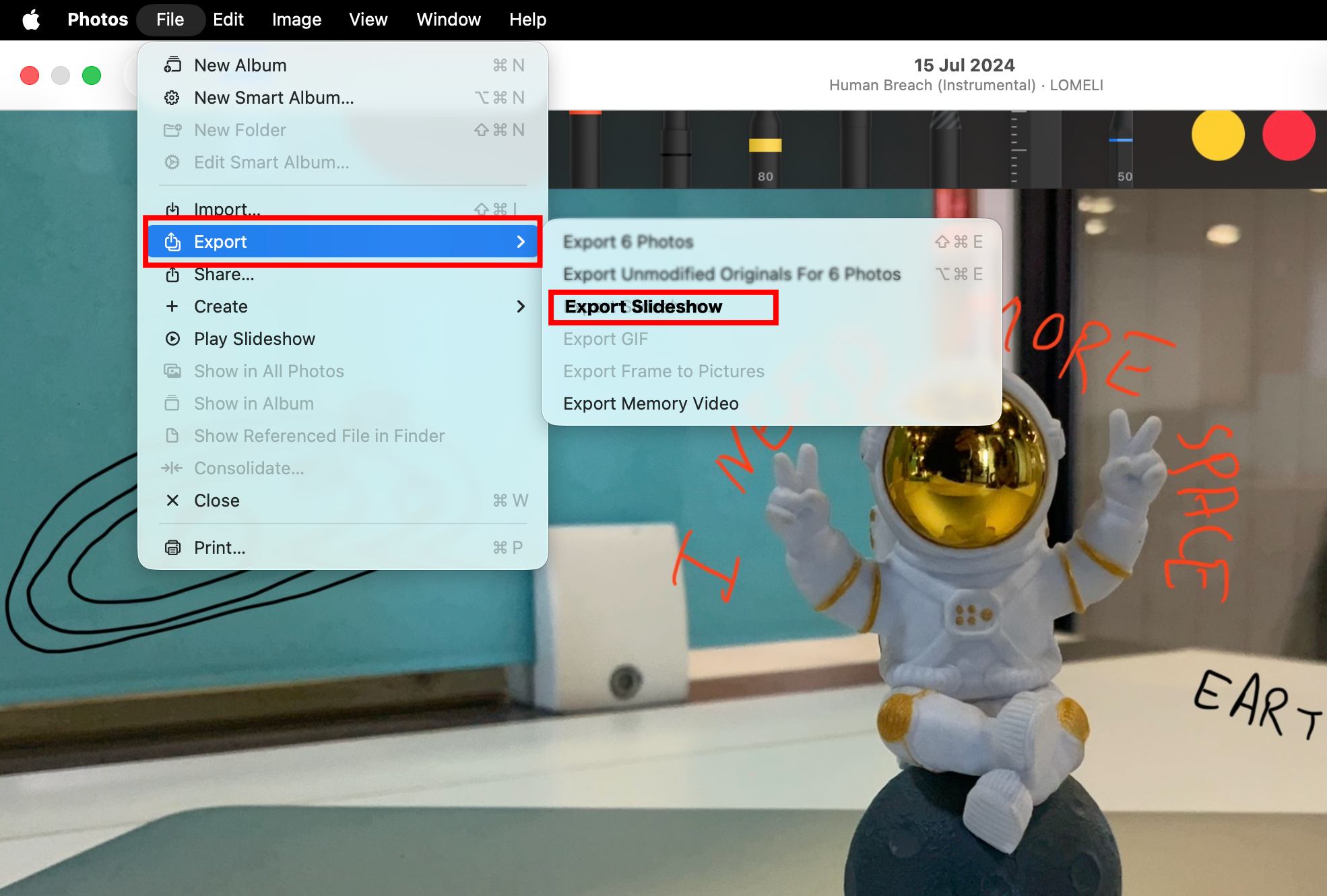This screenshot has width=1327, height=896.
Task: Click the Create plus icon
Action: click(172, 307)
